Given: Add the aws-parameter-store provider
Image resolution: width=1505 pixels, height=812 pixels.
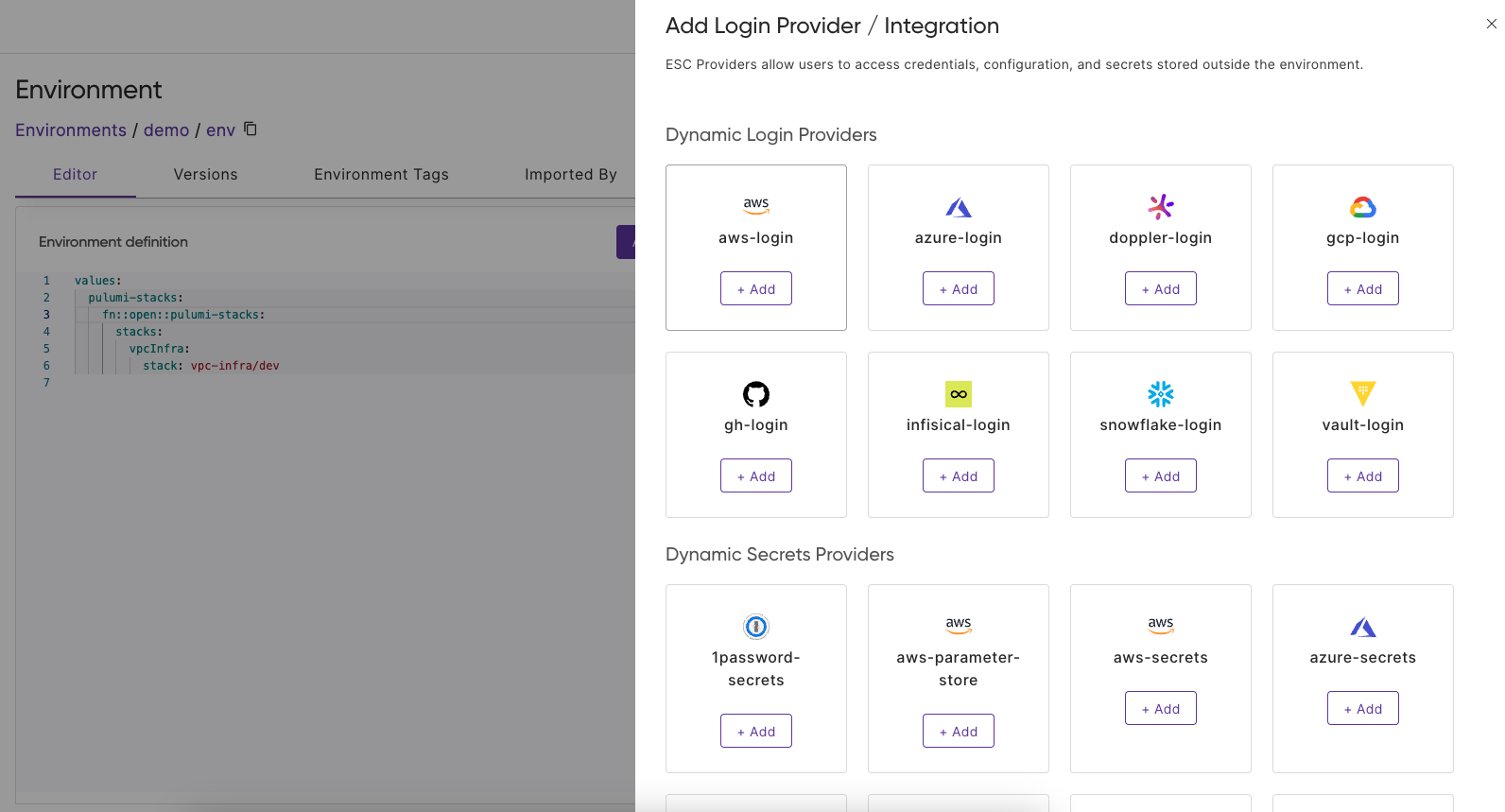Looking at the screenshot, I should (959, 731).
